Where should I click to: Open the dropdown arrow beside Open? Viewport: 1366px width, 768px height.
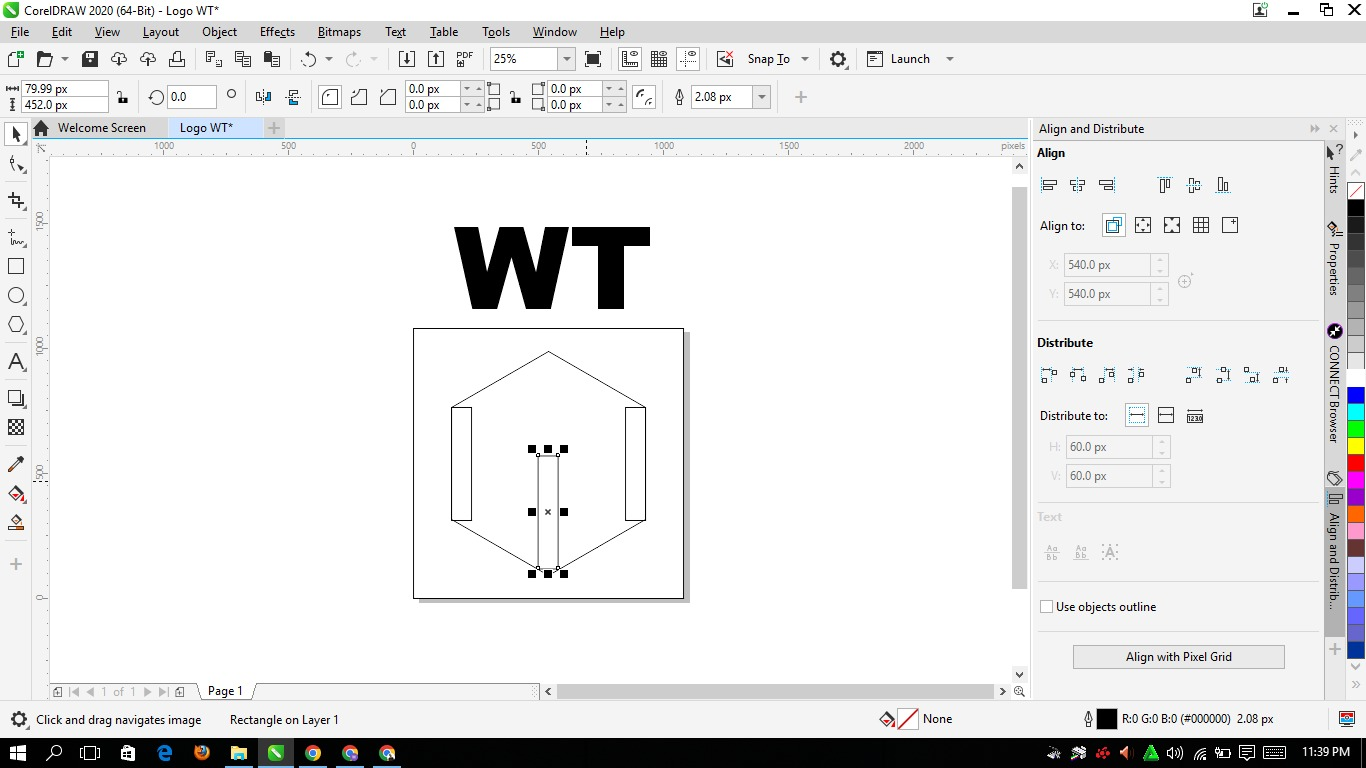click(65, 59)
